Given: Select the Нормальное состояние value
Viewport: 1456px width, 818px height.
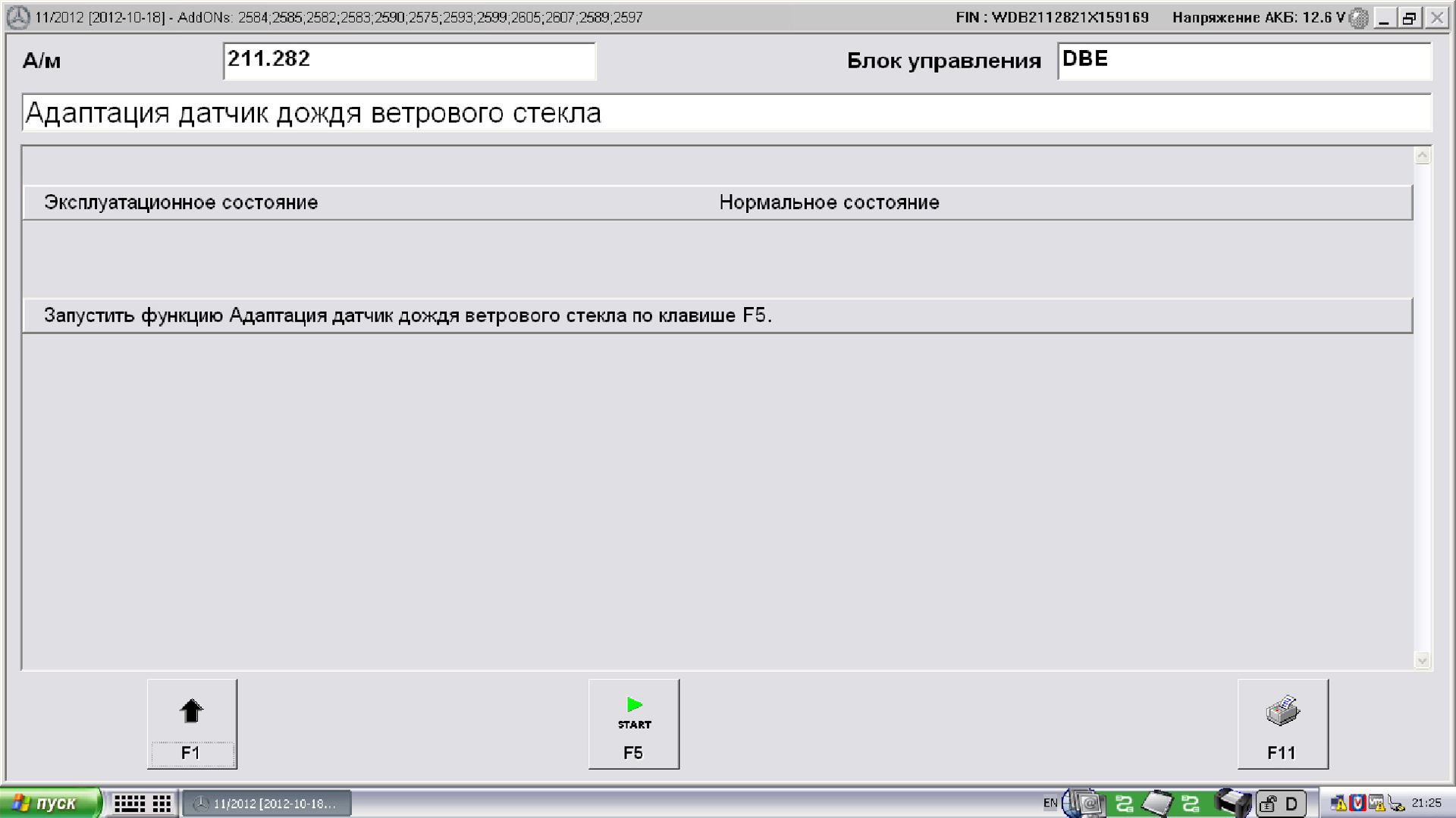Looking at the screenshot, I should (830, 202).
